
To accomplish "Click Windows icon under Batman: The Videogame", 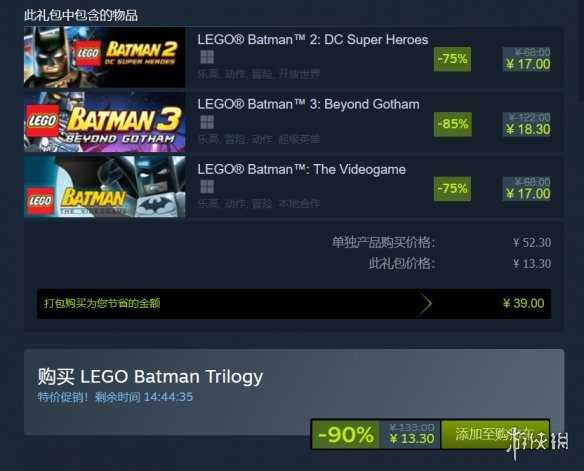I will pyautogui.click(x=207, y=187).
